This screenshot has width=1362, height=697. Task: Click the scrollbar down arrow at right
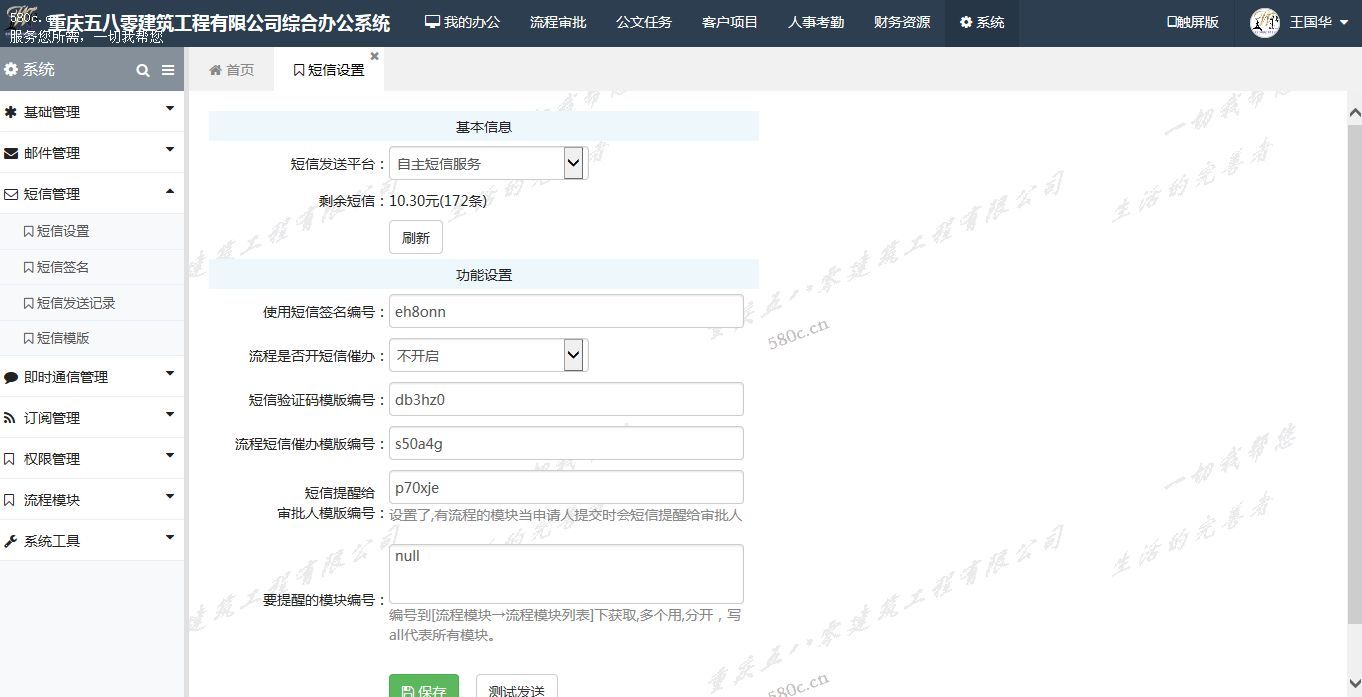1354,684
